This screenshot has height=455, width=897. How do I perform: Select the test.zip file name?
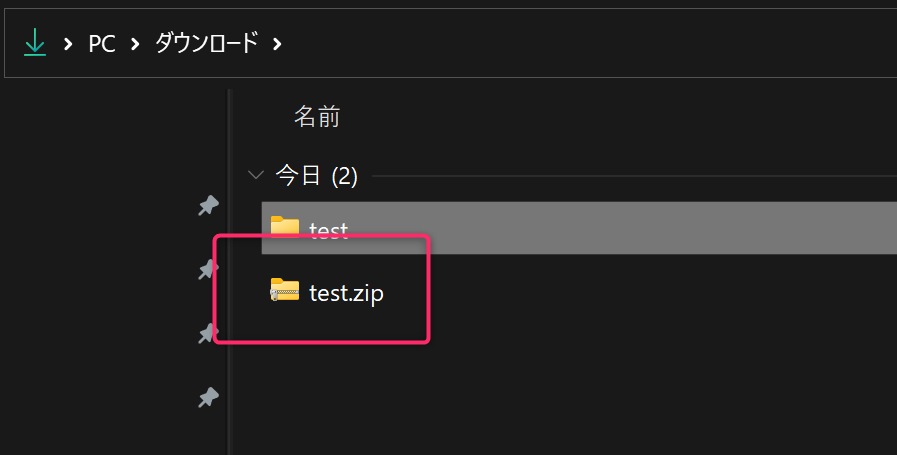pos(346,293)
